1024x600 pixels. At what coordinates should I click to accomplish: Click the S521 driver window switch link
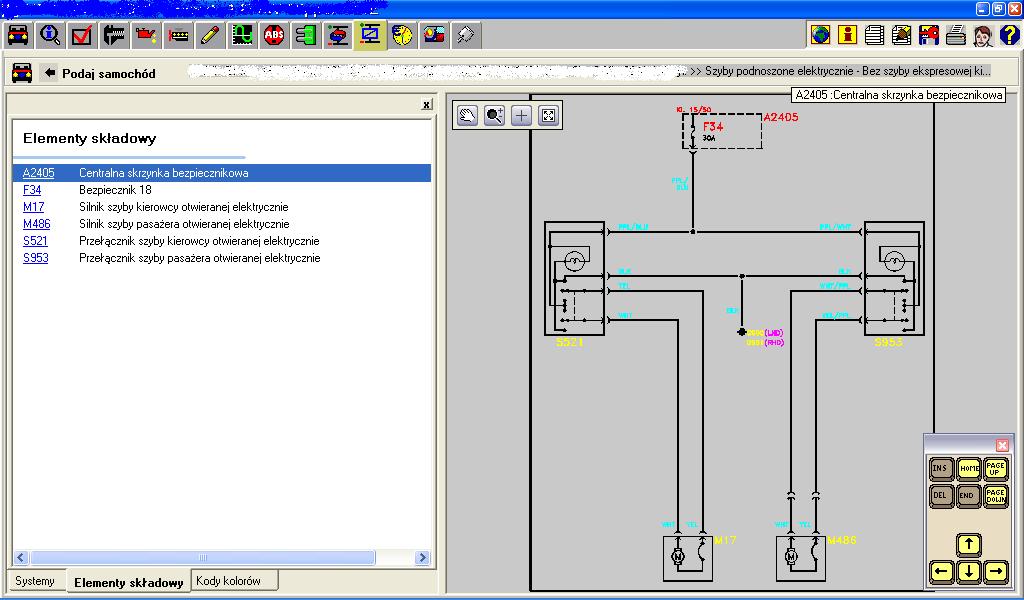coord(35,241)
